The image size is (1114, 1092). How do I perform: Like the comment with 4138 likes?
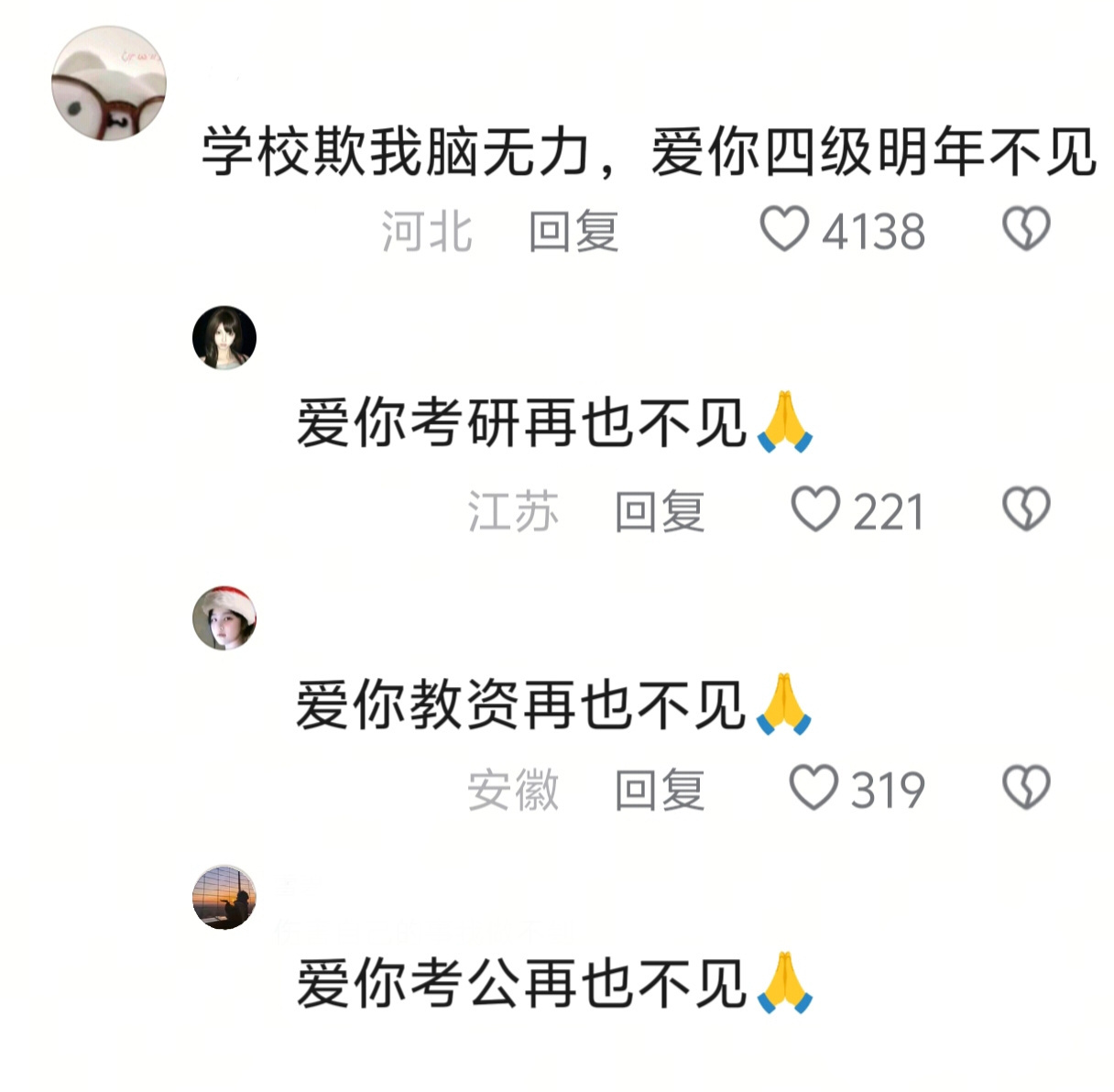[x=785, y=229]
